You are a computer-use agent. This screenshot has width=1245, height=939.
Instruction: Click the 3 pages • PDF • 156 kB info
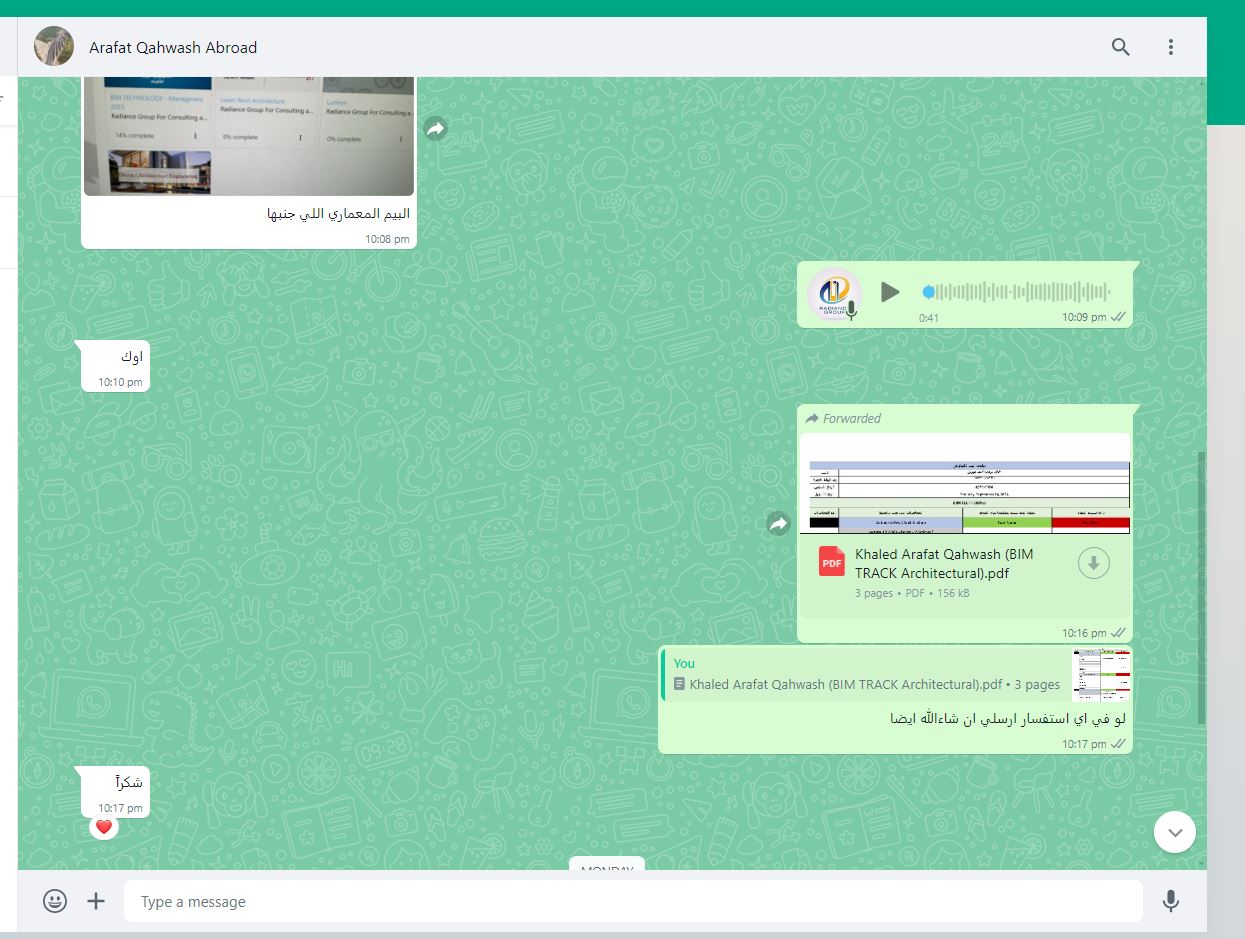point(912,593)
